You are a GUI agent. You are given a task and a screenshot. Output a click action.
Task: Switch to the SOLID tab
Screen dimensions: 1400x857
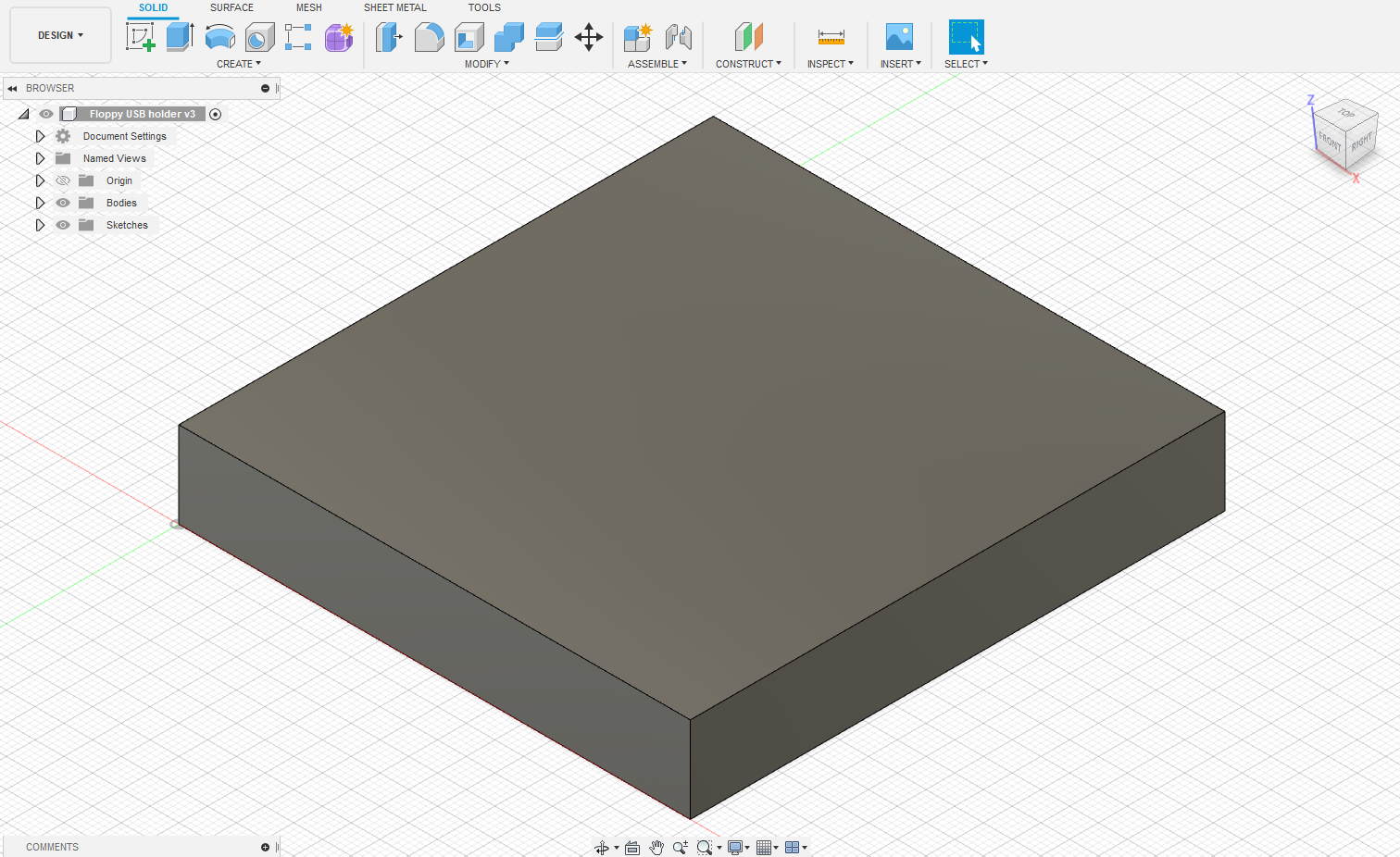click(x=154, y=7)
